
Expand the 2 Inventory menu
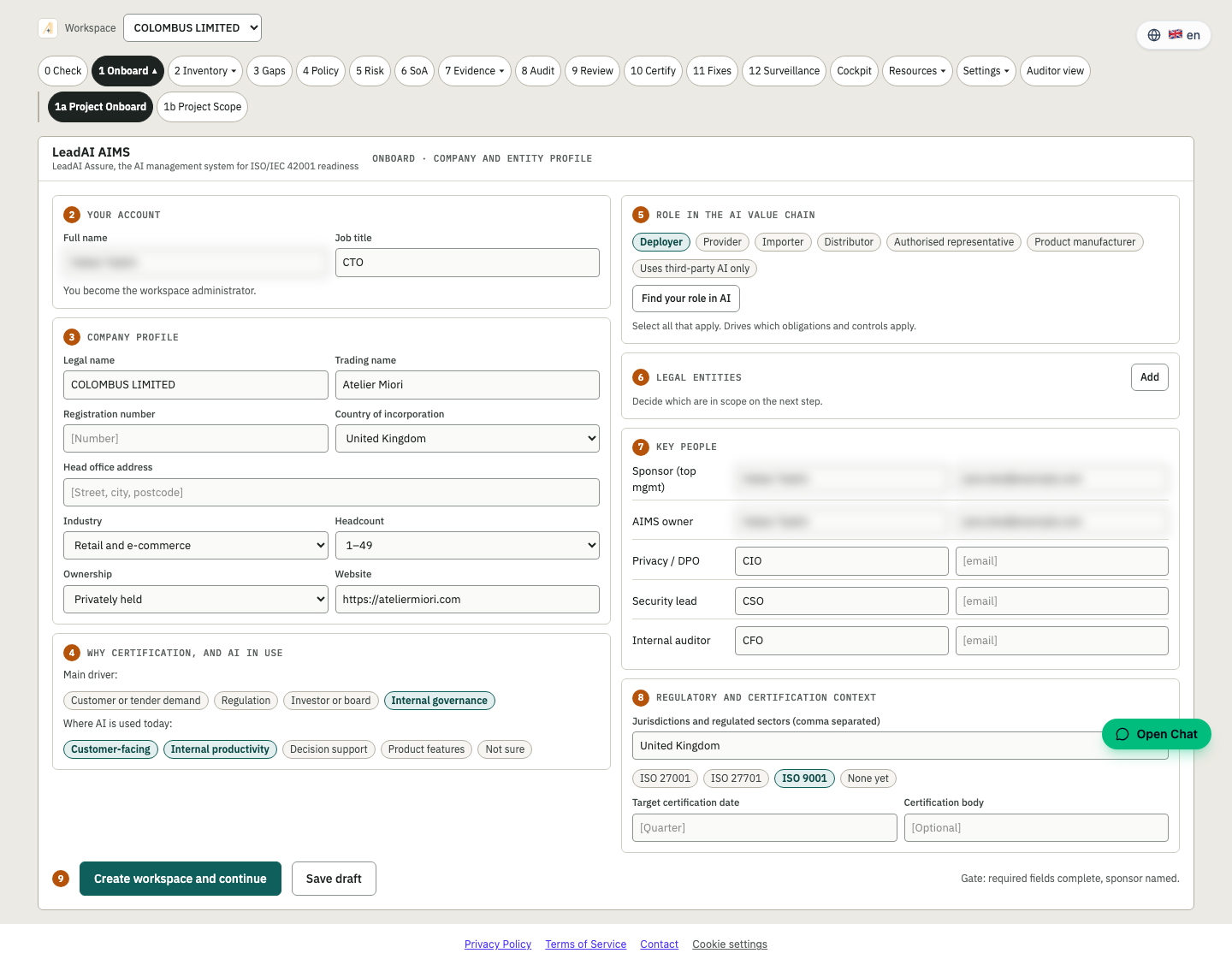pyautogui.click(x=205, y=71)
